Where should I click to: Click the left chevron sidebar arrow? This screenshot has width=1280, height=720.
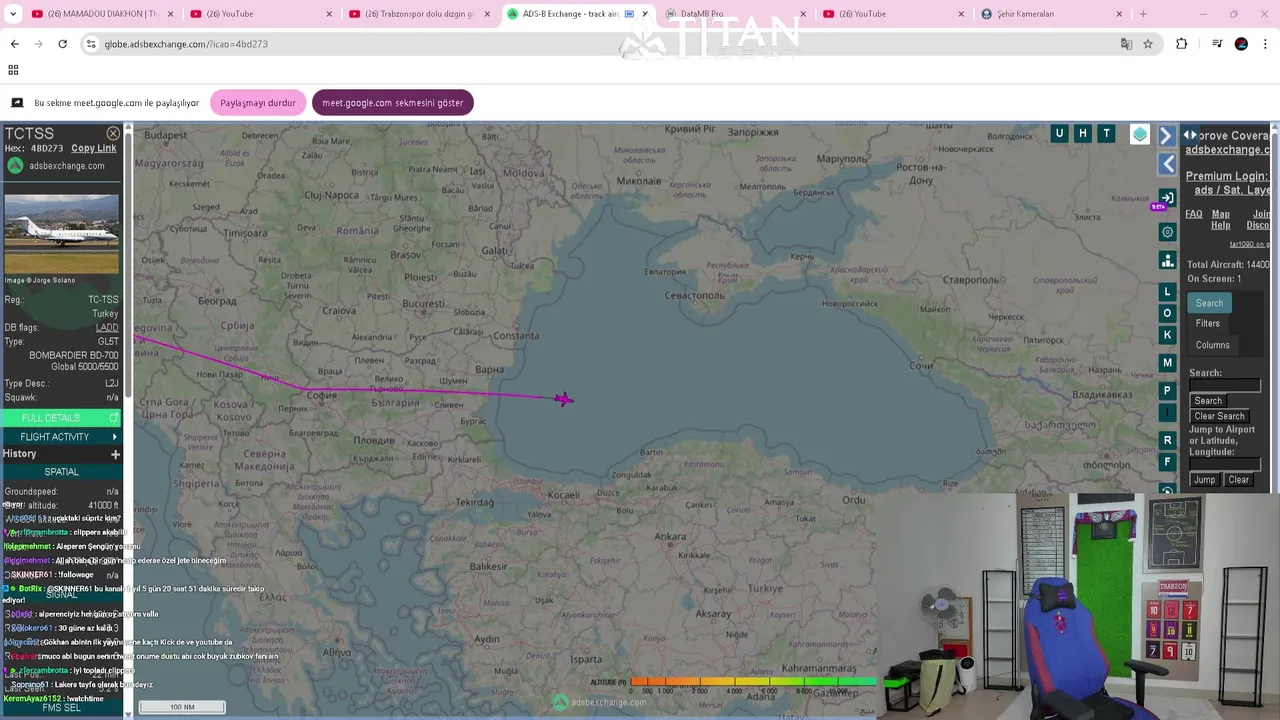(1167, 163)
